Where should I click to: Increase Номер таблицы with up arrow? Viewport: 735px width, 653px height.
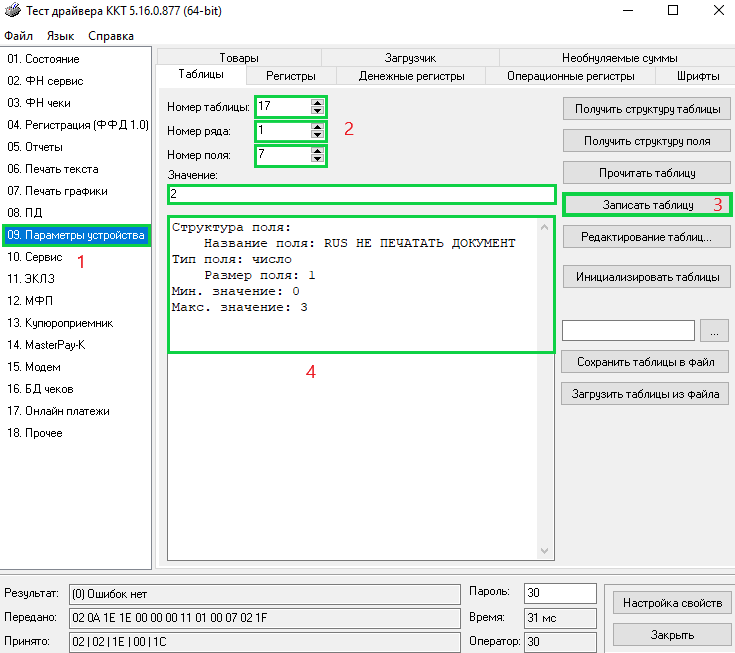pos(317,103)
